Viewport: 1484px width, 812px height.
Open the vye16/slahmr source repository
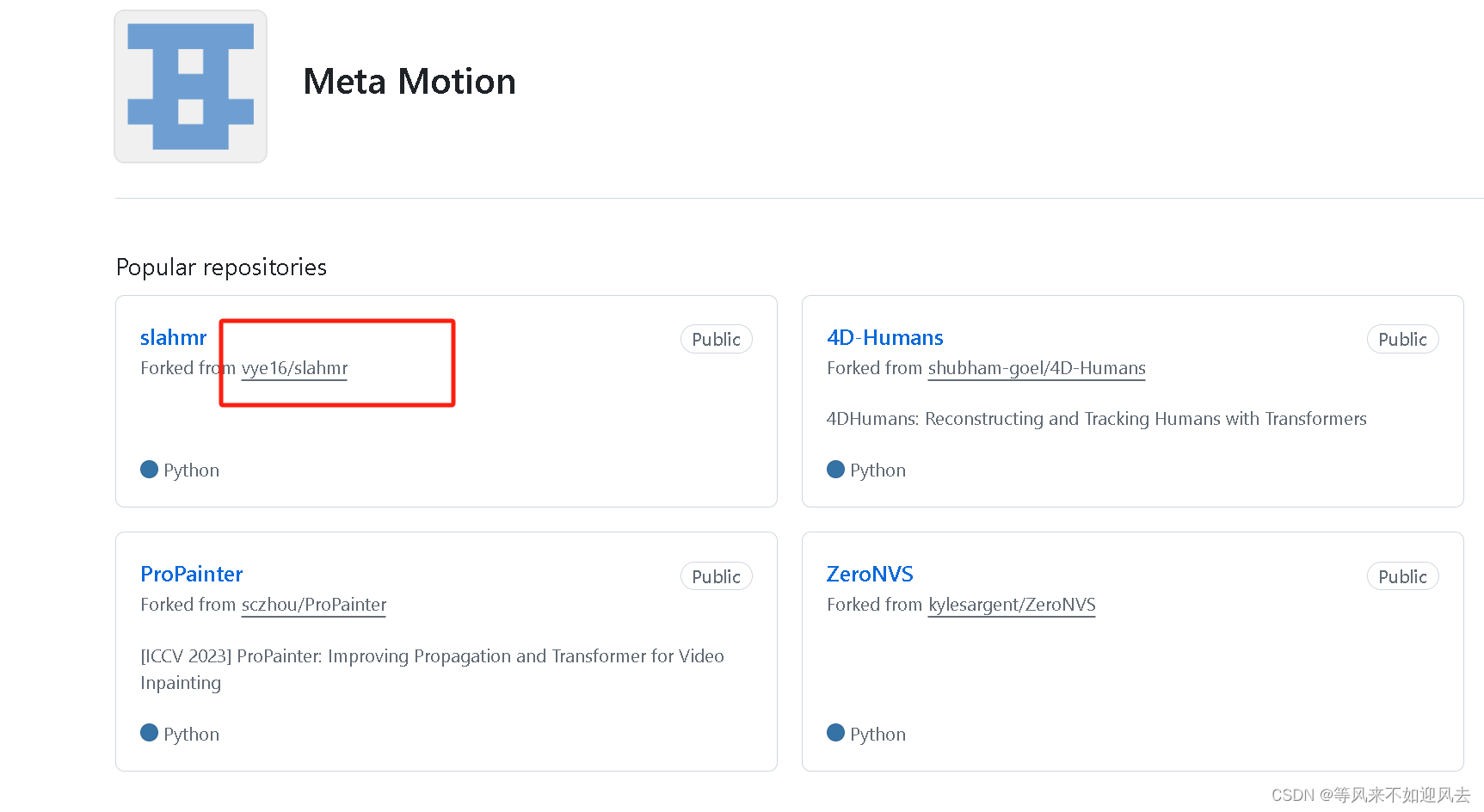(294, 368)
